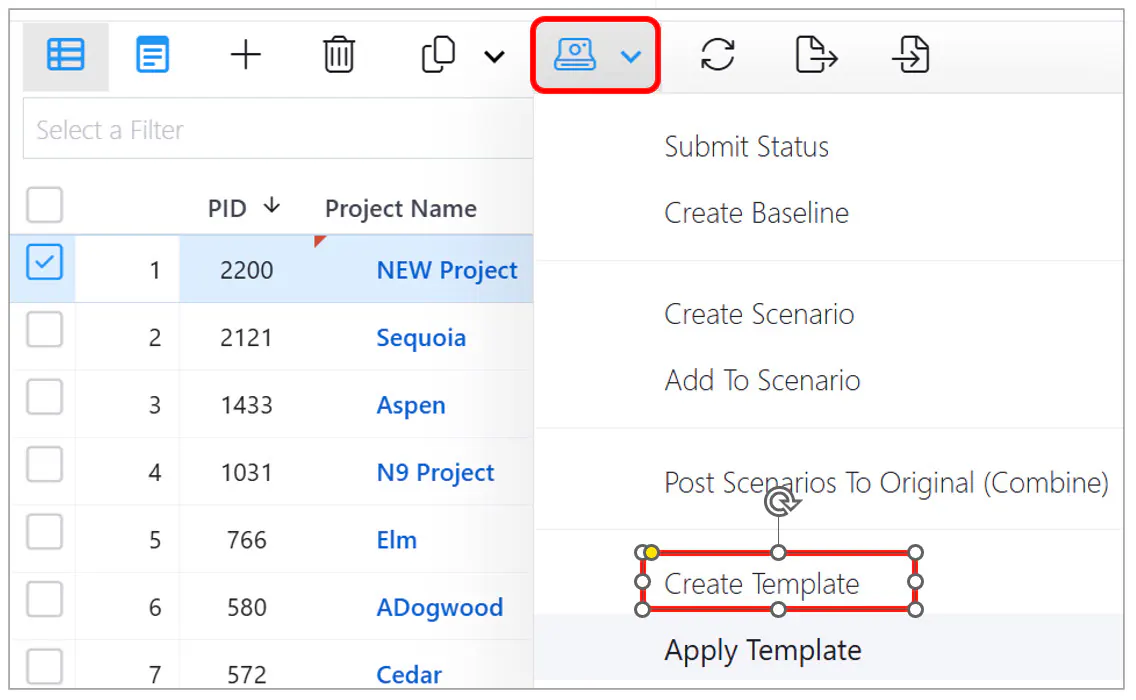Select Create Scenario menu entry
The image size is (1136, 700).
click(759, 314)
